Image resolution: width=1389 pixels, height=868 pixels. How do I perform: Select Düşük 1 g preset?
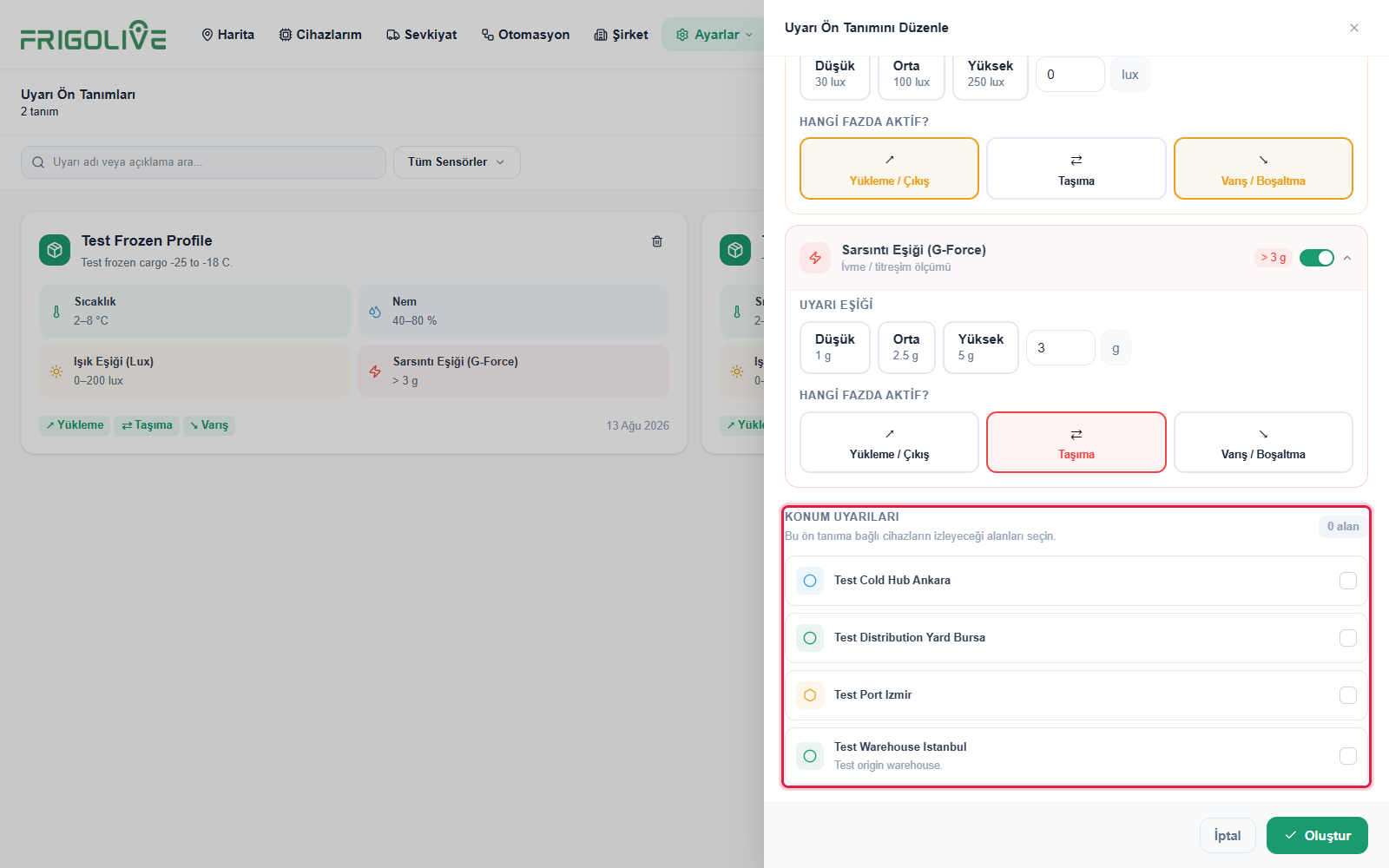(835, 348)
